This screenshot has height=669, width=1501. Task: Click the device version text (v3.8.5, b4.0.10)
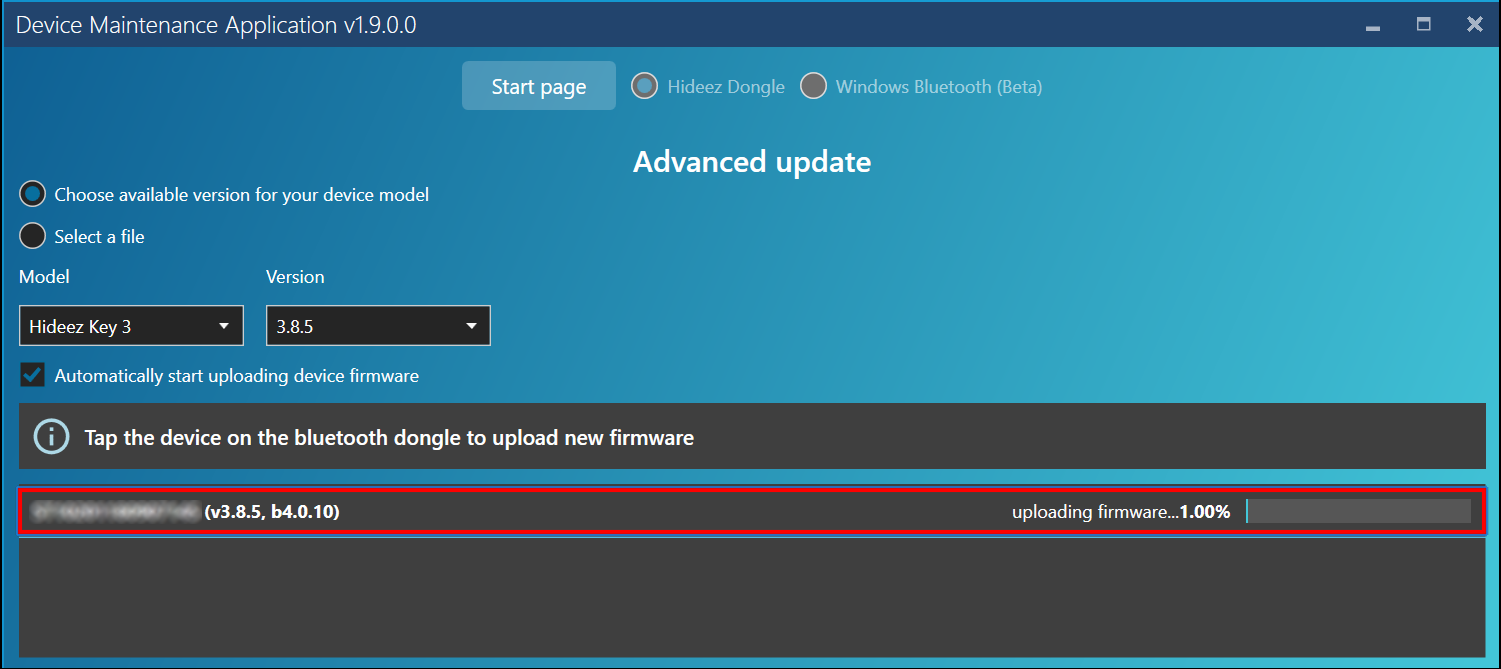click(272, 512)
